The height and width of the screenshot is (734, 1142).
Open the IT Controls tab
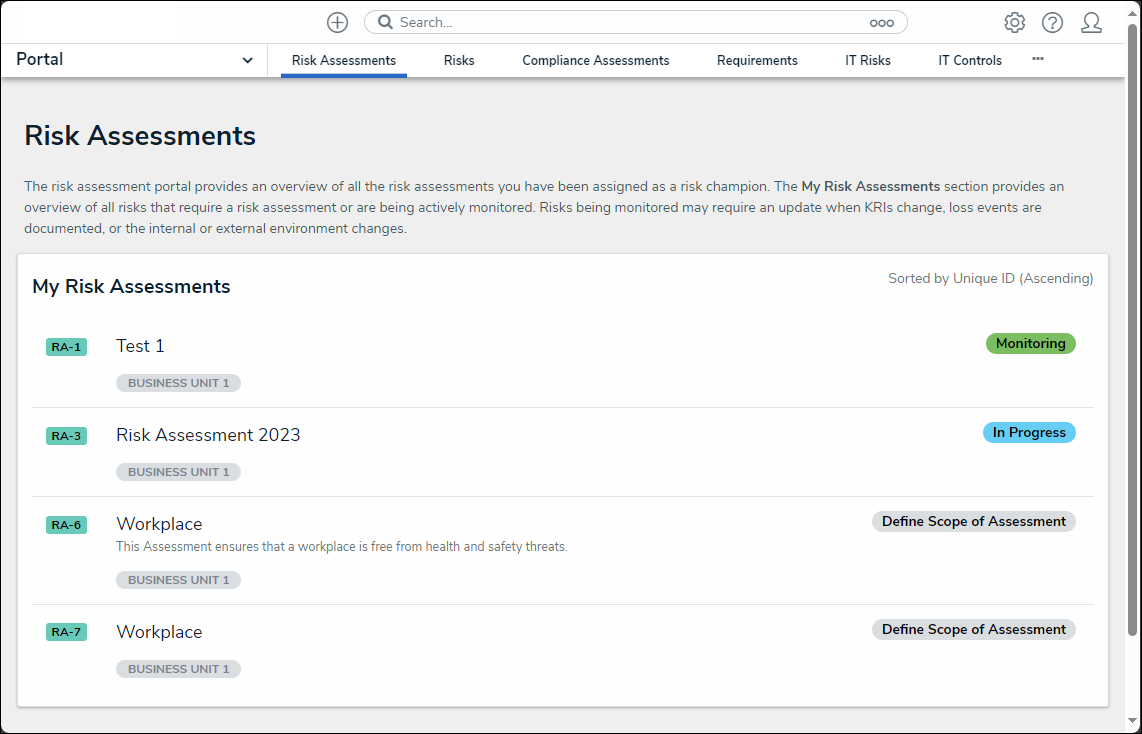[x=969, y=60]
